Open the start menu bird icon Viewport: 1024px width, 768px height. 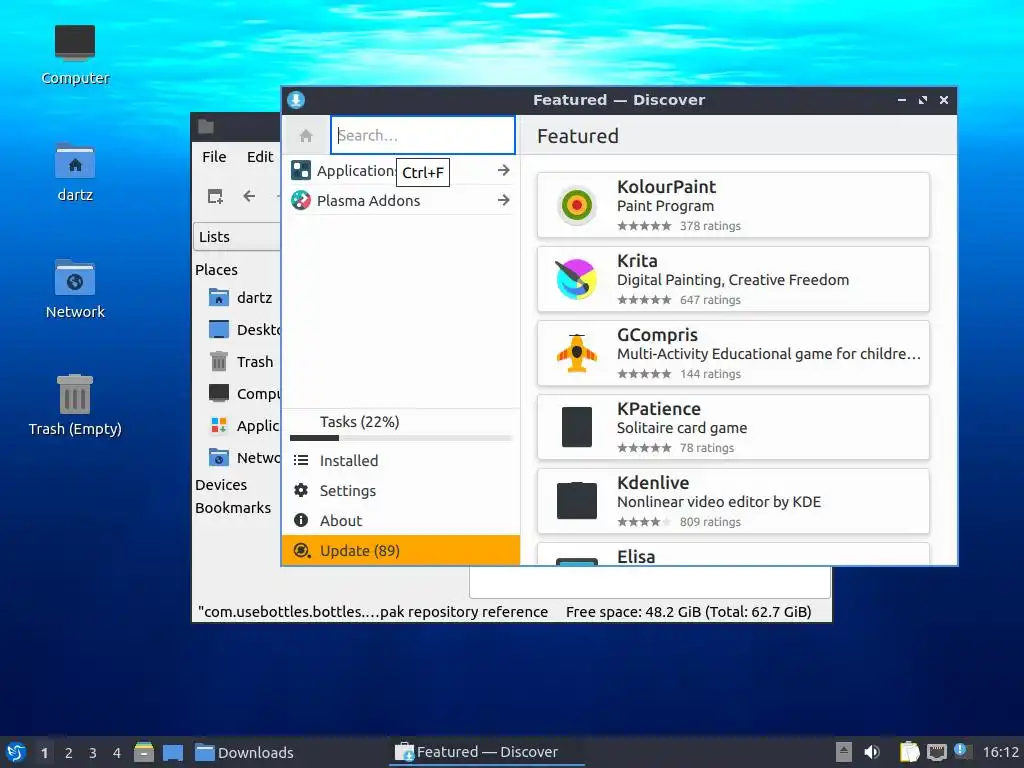click(16, 752)
